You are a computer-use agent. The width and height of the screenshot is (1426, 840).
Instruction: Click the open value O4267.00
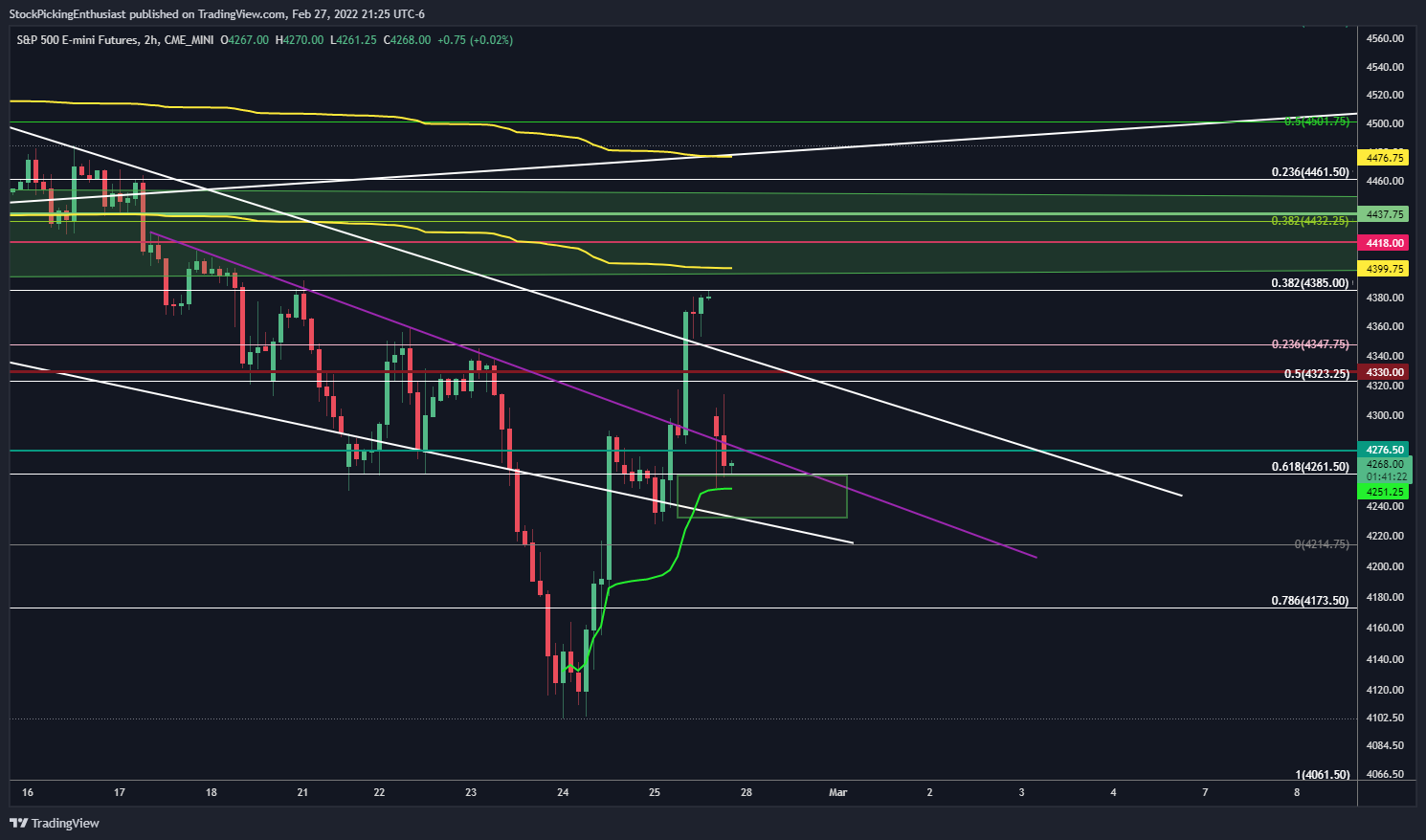coord(244,40)
